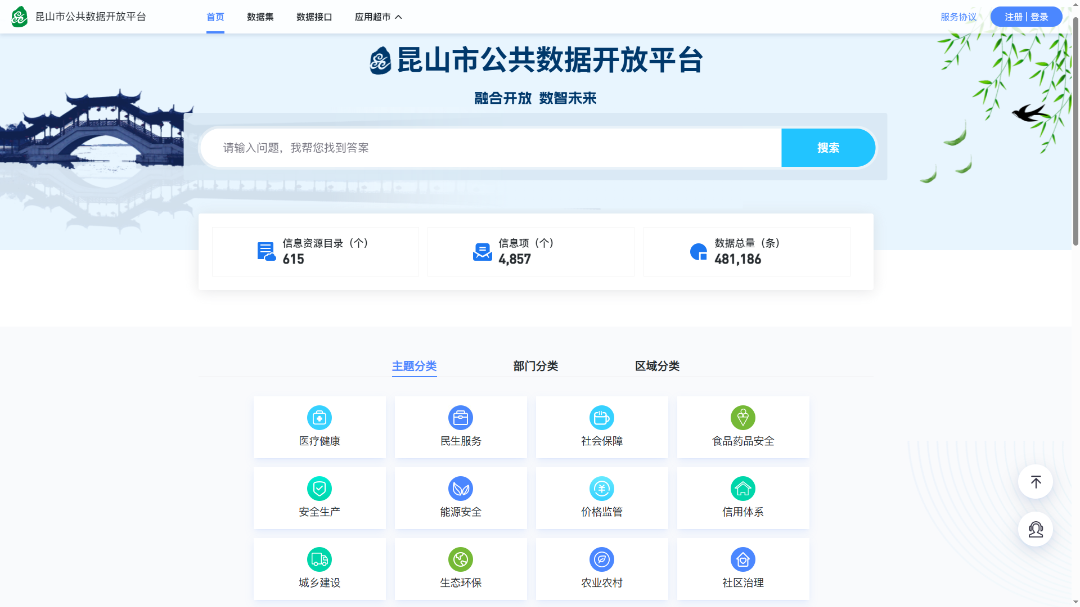This screenshot has height=607, width=1080.
Task: Click the 价格监管 yen icon
Action: 601,489
